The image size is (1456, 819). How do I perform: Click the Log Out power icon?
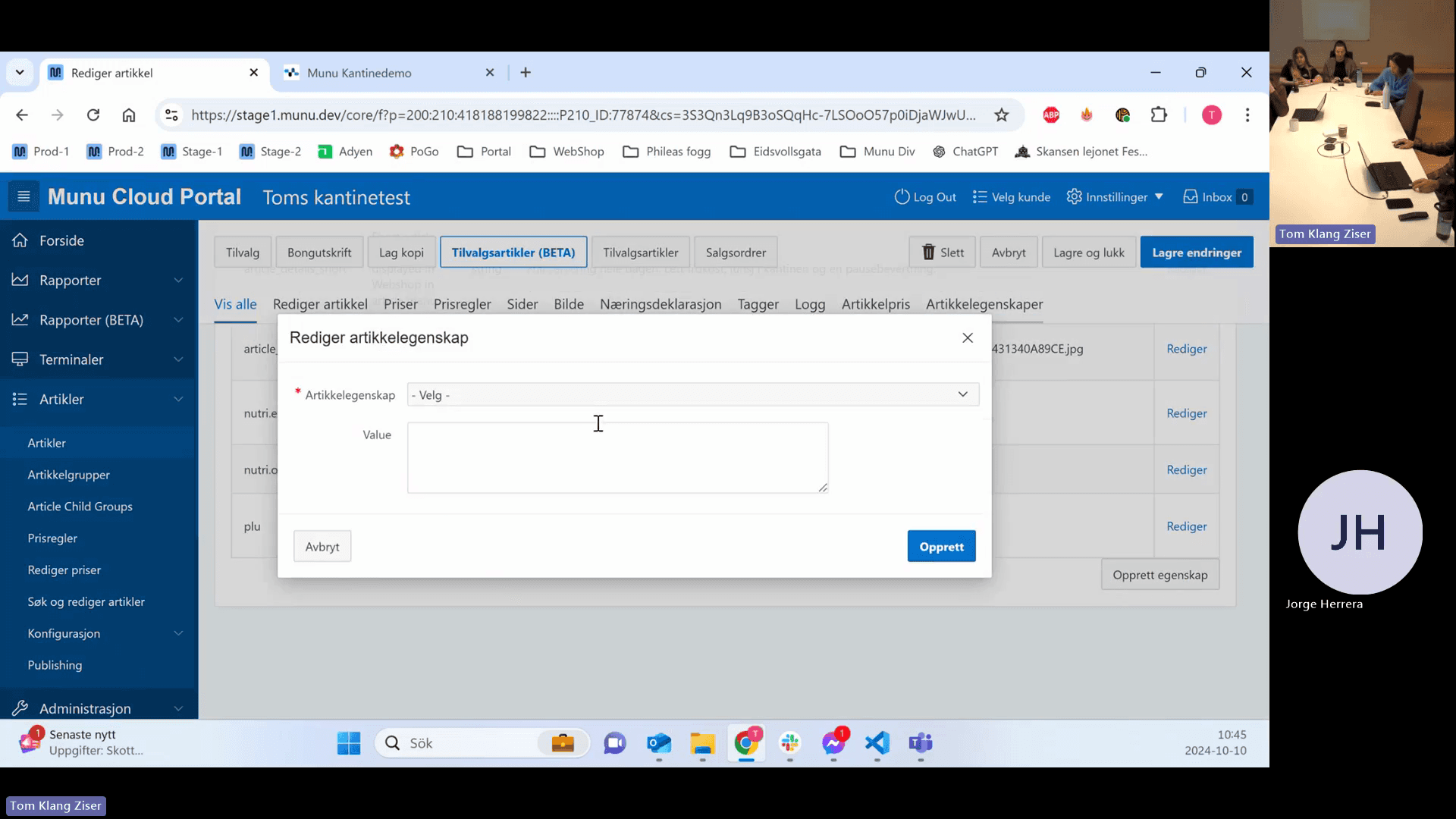[901, 197]
